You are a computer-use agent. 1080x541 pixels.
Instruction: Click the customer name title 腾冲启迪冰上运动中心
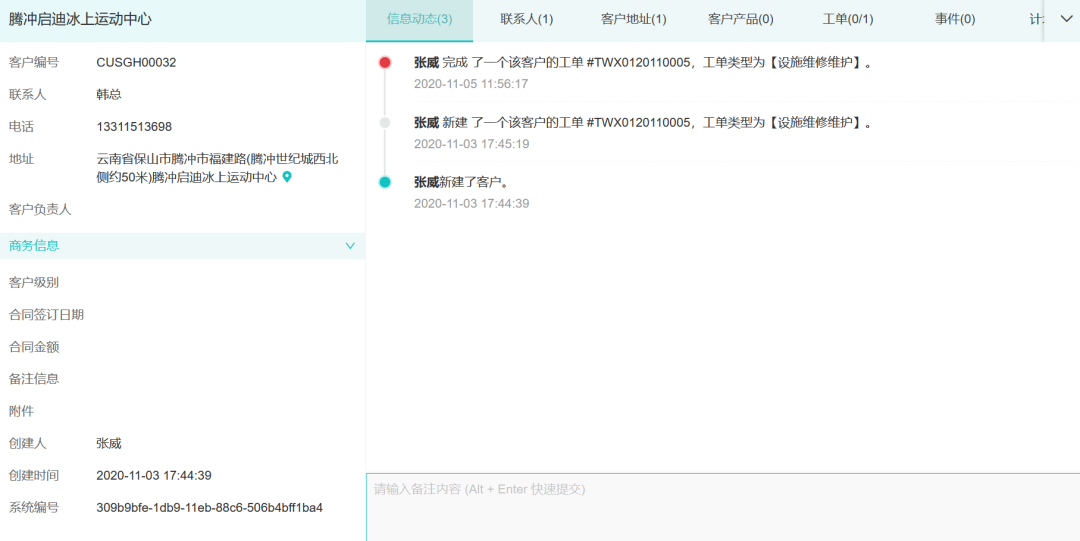pos(81,19)
